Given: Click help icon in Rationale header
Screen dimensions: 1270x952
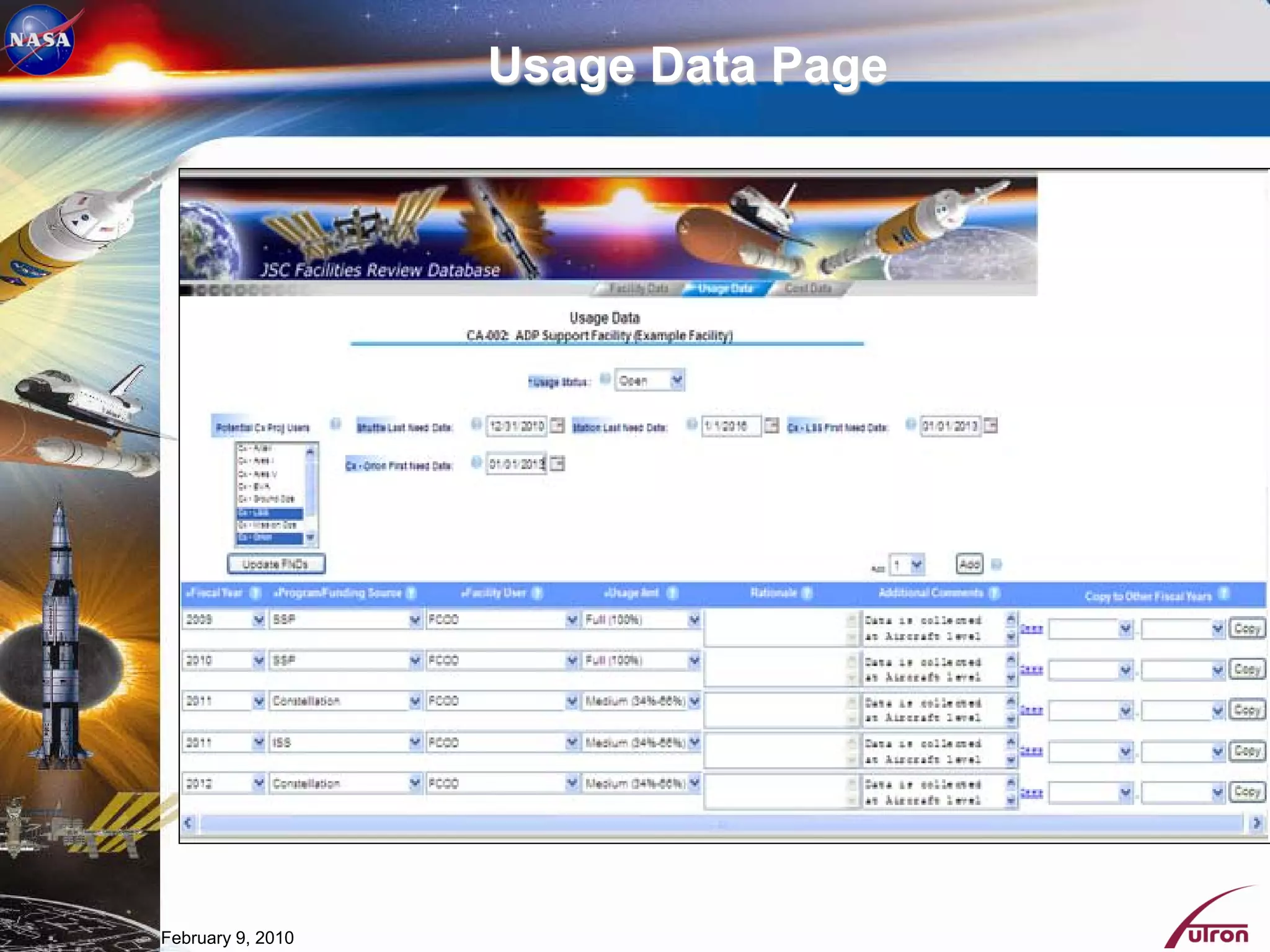Looking at the screenshot, I should pos(806,593).
